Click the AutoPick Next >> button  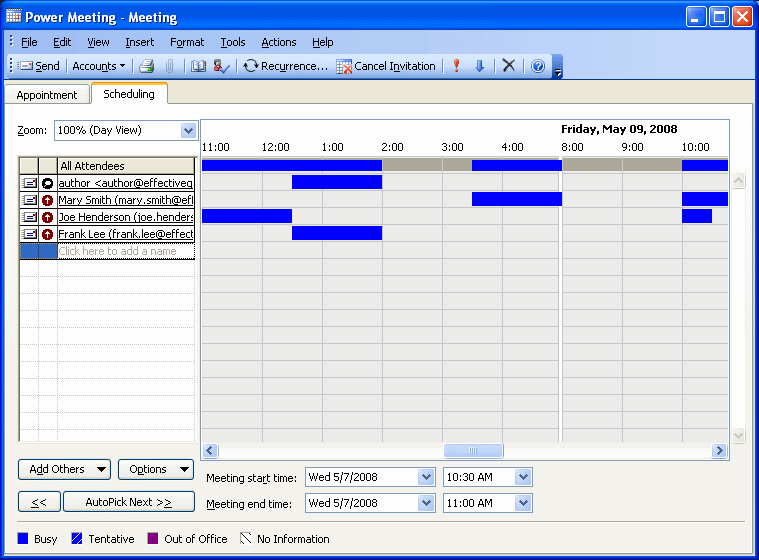pos(129,502)
